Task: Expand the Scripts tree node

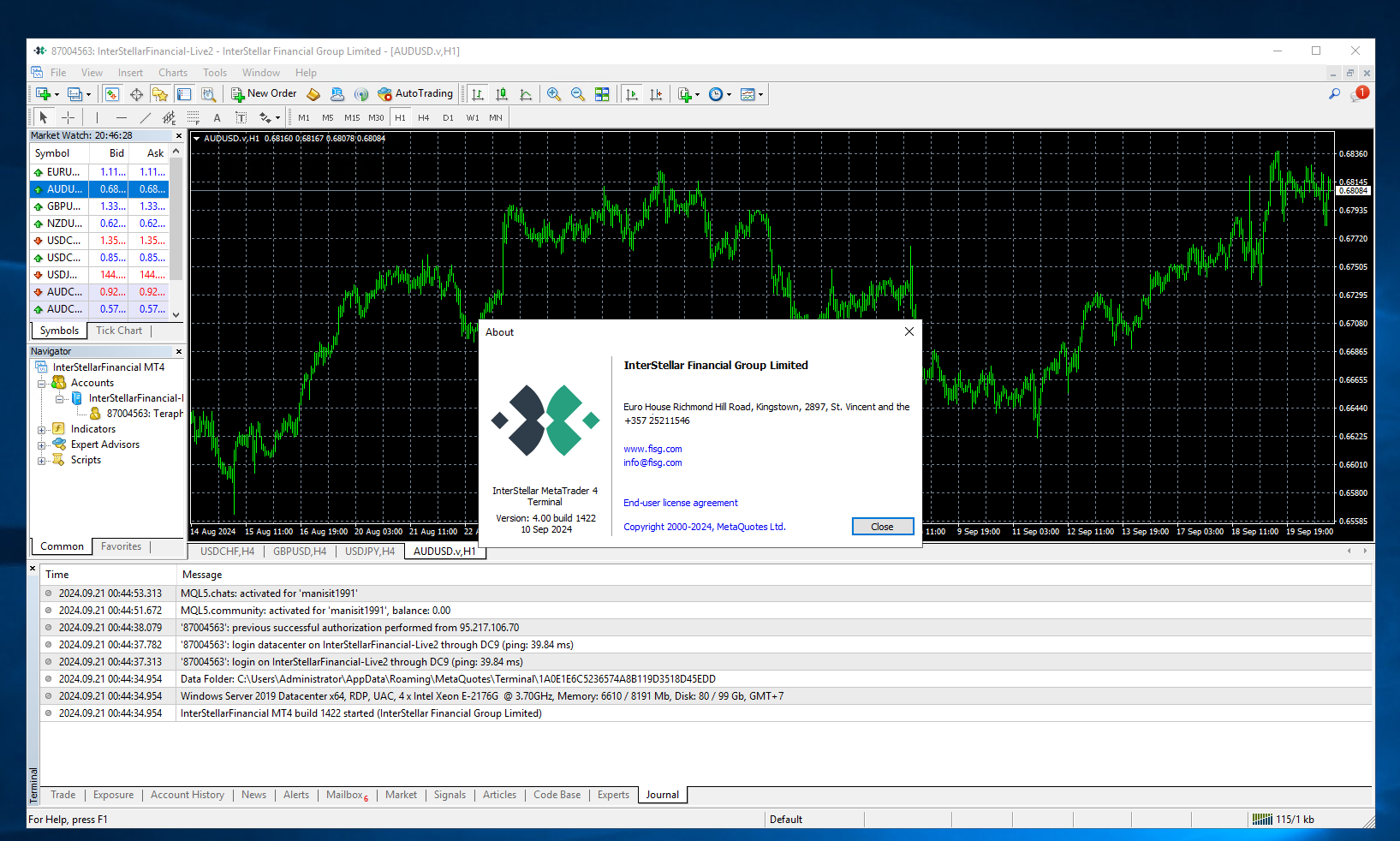Action: point(41,461)
